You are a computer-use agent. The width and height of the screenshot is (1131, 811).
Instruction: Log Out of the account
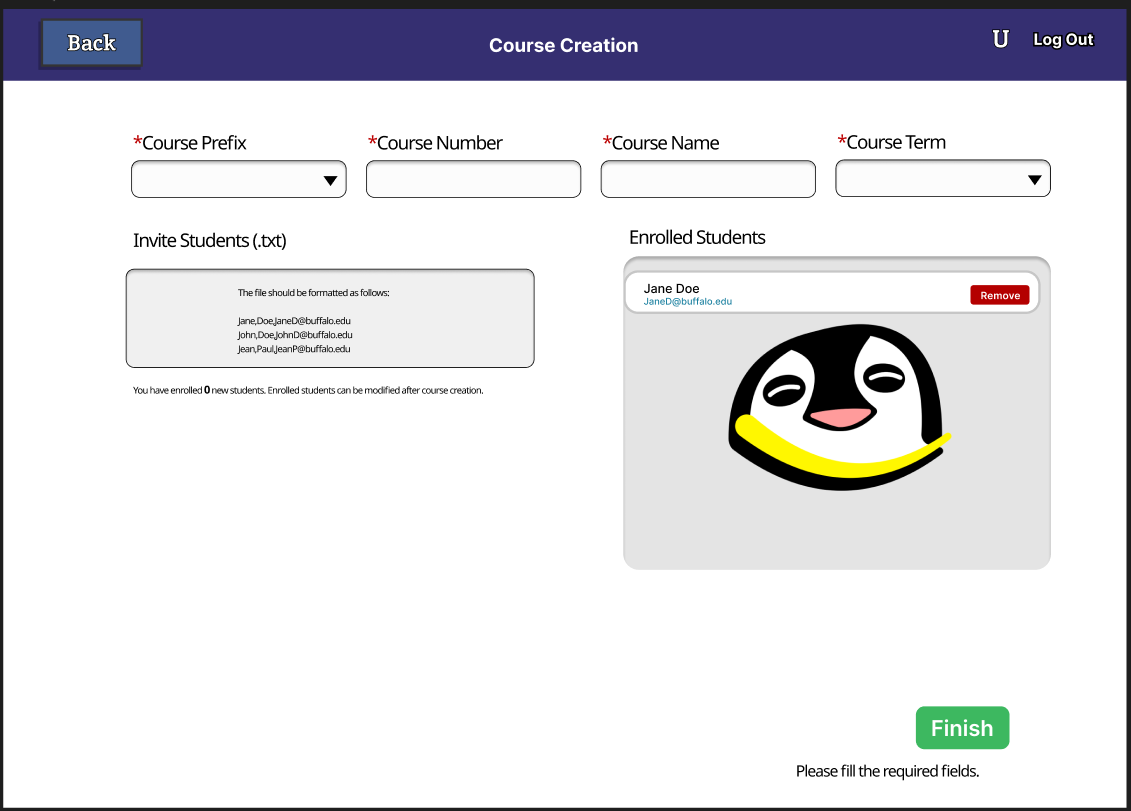(x=1063, y=40)
